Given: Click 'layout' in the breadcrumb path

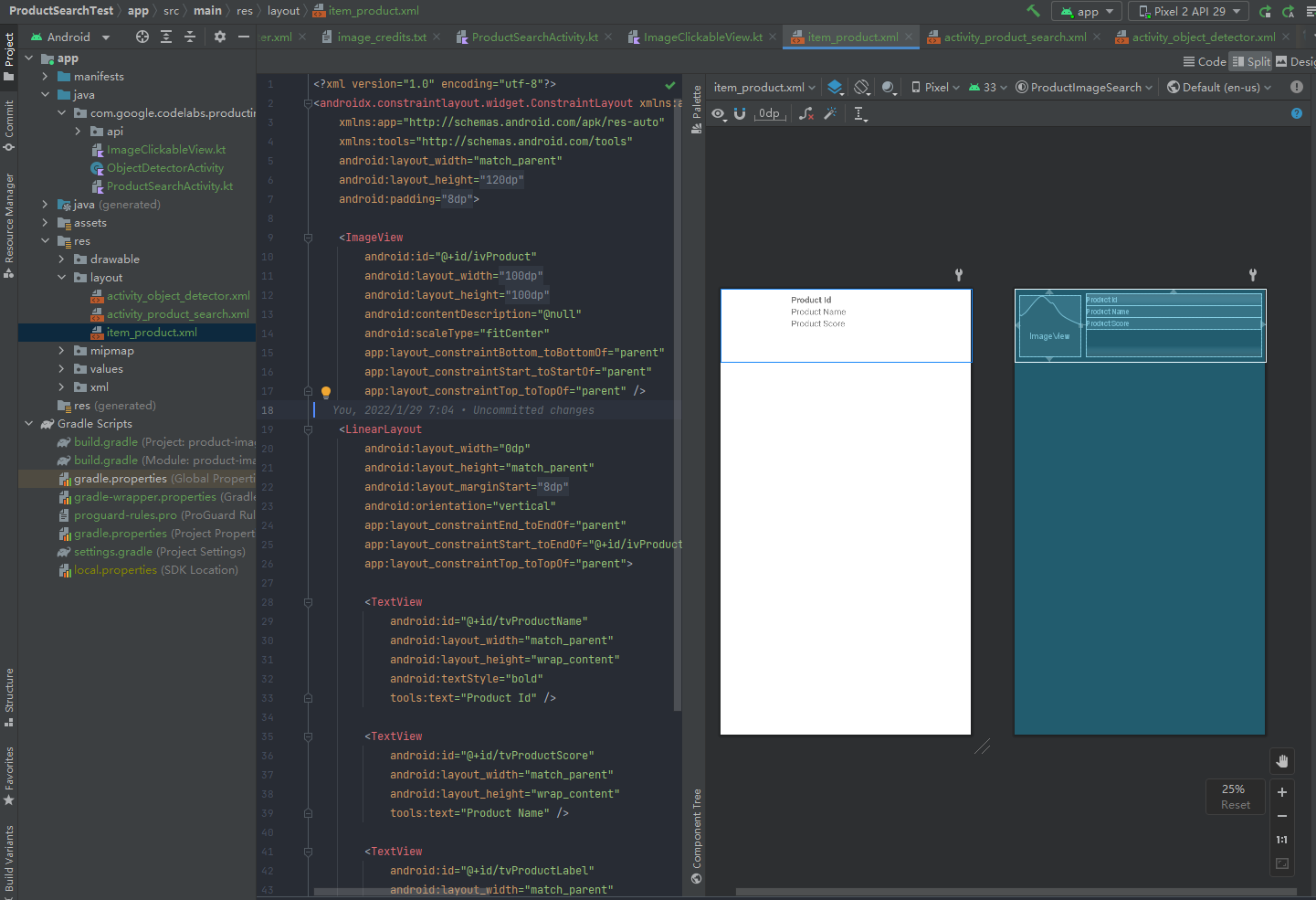Looking at the screenshot, I should (x=283, y=11).
